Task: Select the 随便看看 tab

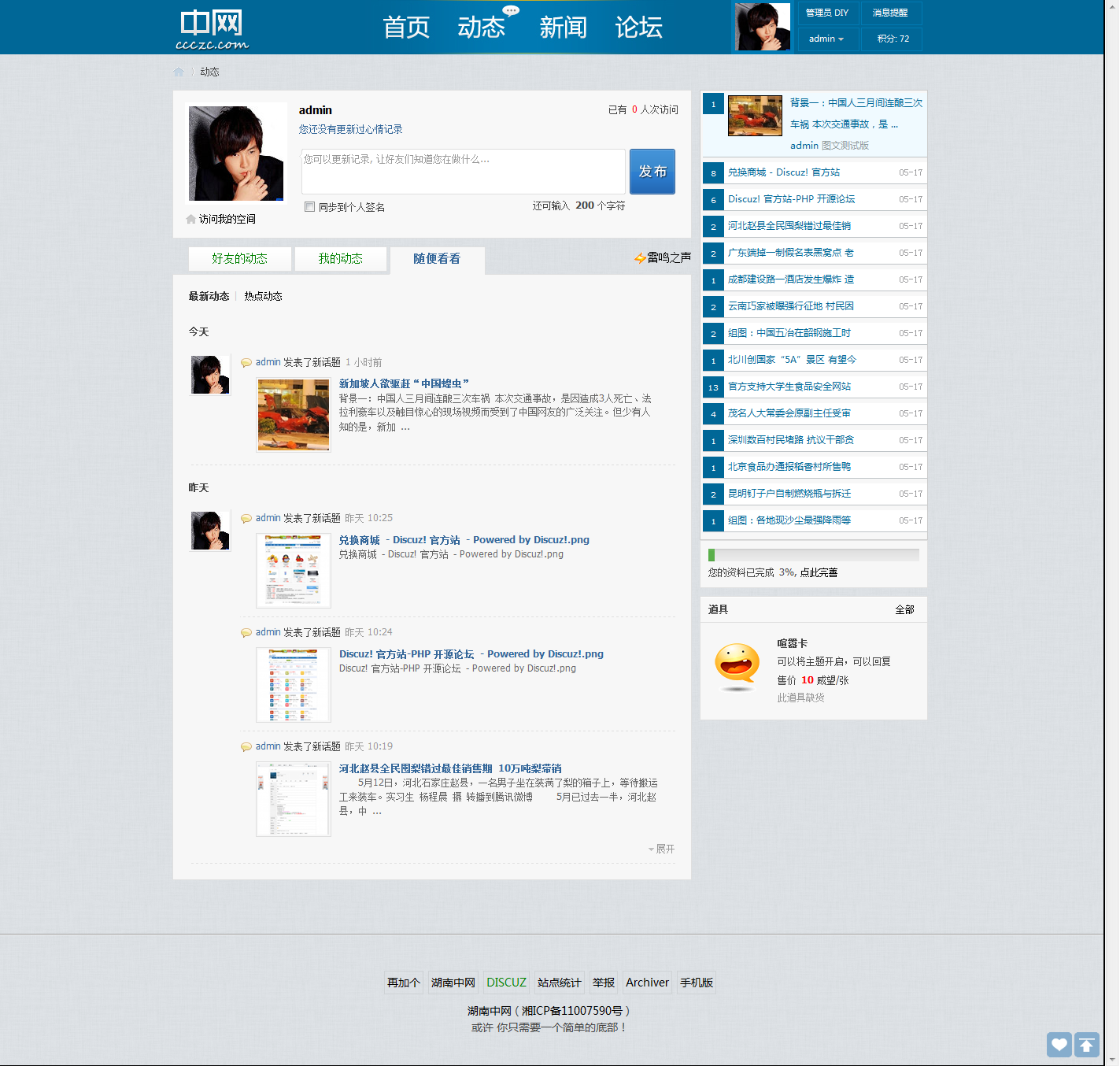Action: pyautogui.click(x=437, y=260)
